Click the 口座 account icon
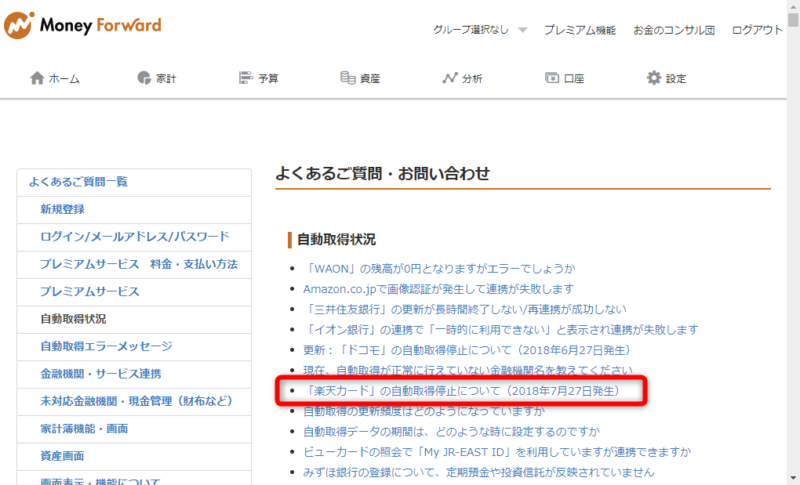Viewport: 800px width, 485px height. (552, 78)
